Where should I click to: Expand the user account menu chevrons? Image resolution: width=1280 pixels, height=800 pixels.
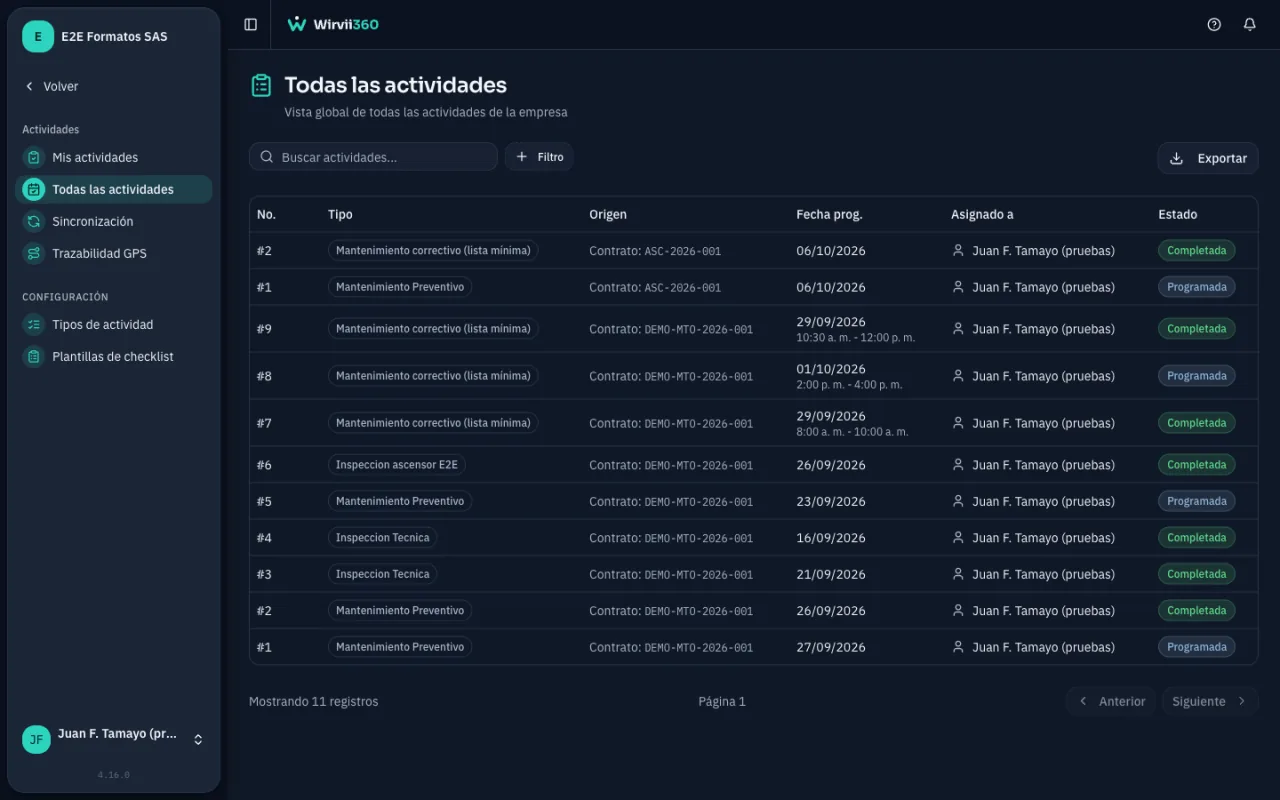click(x=198, y=740)
